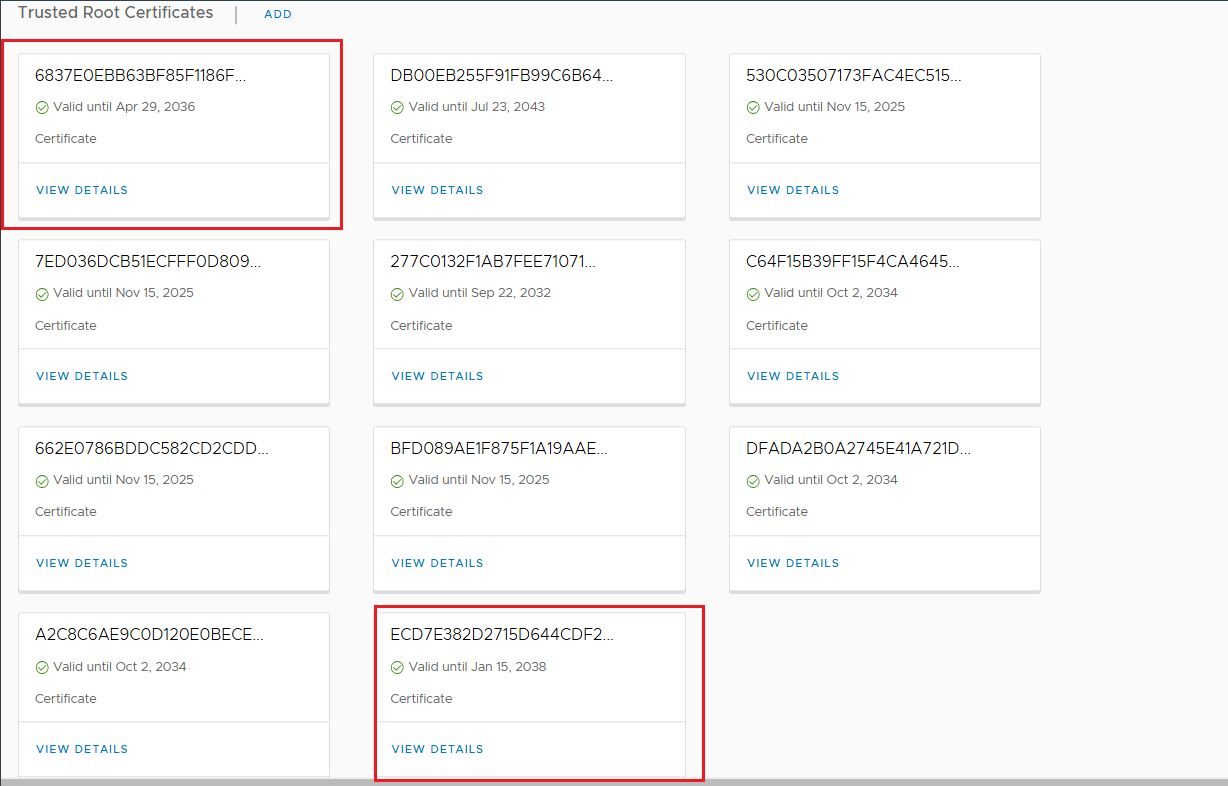This screenshot has width=1228, height=786.
Task: Select certificate title 530C03507173FAC4EC515
Action: [854, 75]
